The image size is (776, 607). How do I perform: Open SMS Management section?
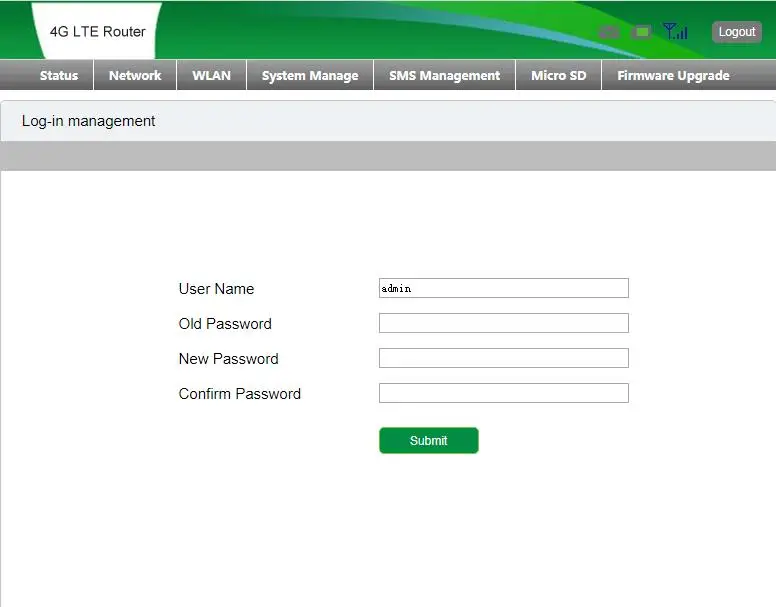point(444,76)
